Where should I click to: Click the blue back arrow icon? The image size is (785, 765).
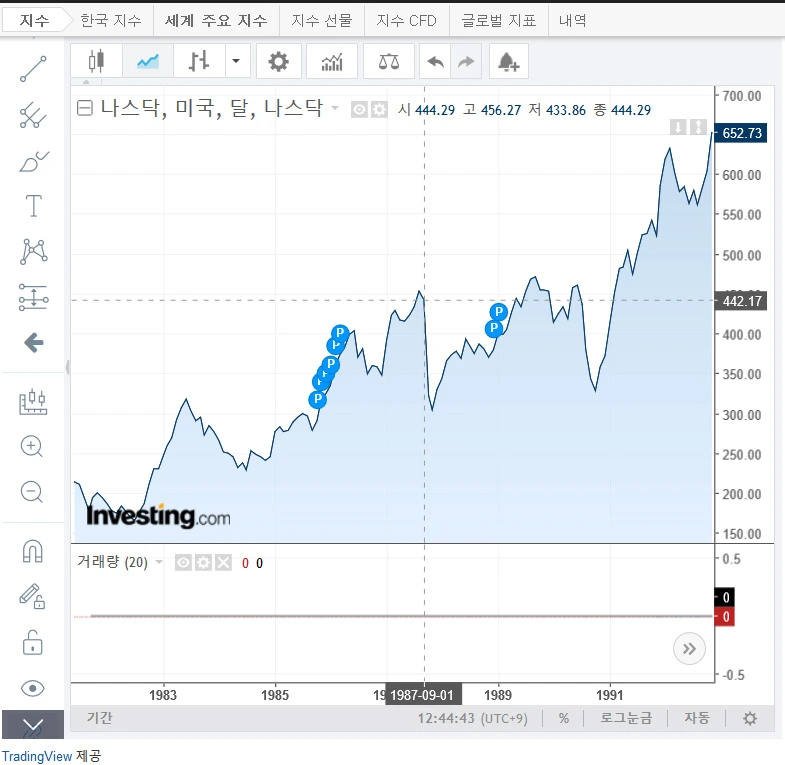[34, 343]
